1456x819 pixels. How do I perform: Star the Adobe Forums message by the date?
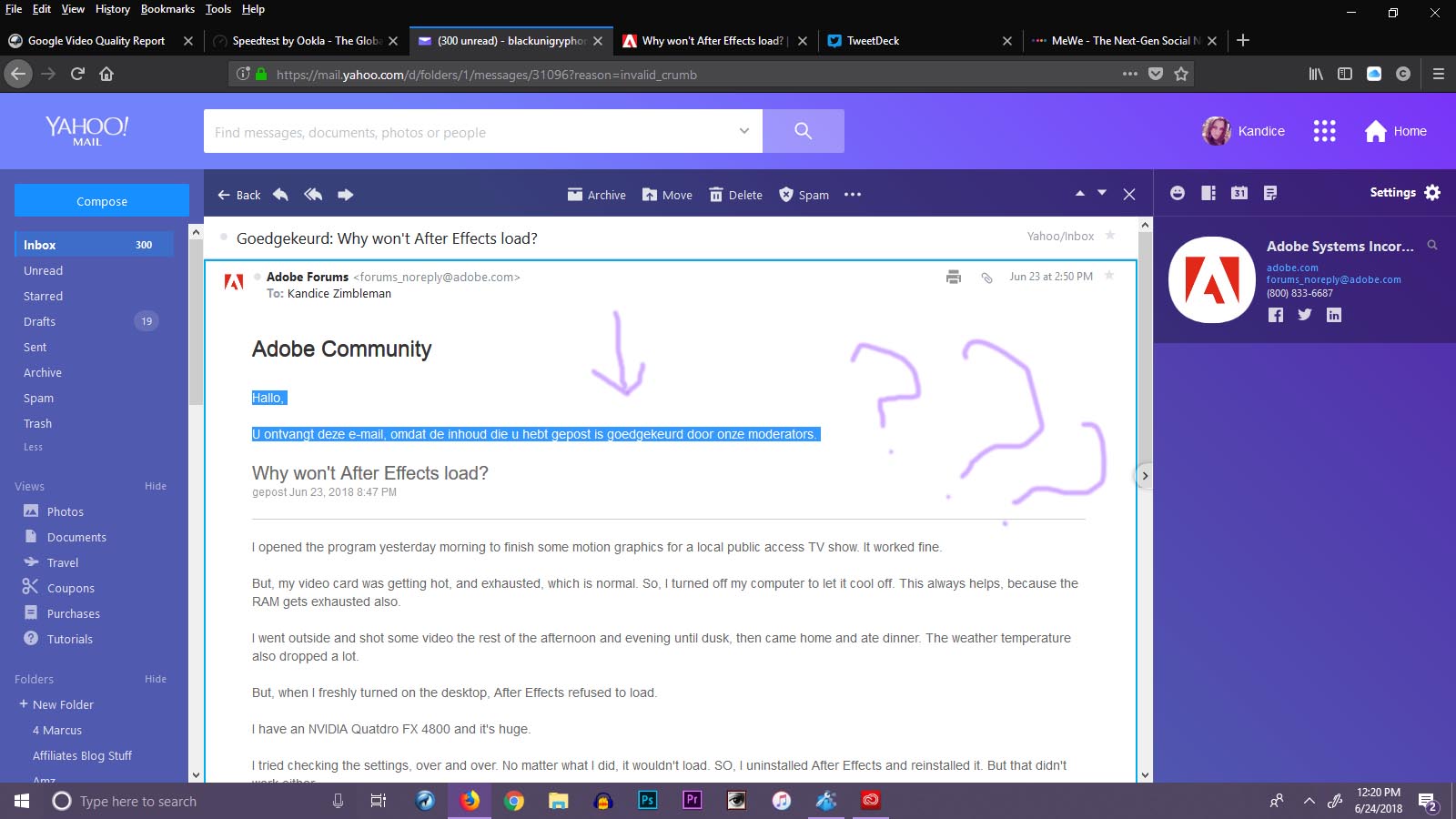1109,276
